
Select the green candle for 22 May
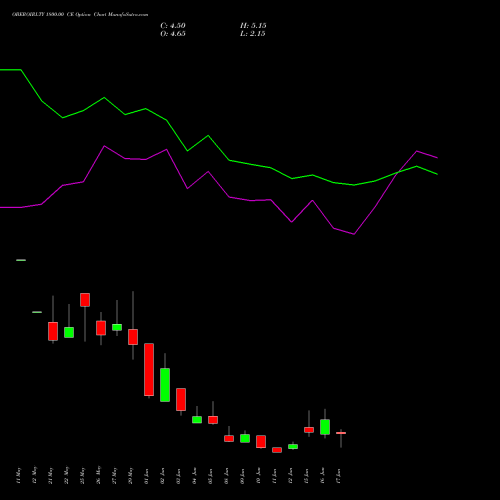point(69,332)
